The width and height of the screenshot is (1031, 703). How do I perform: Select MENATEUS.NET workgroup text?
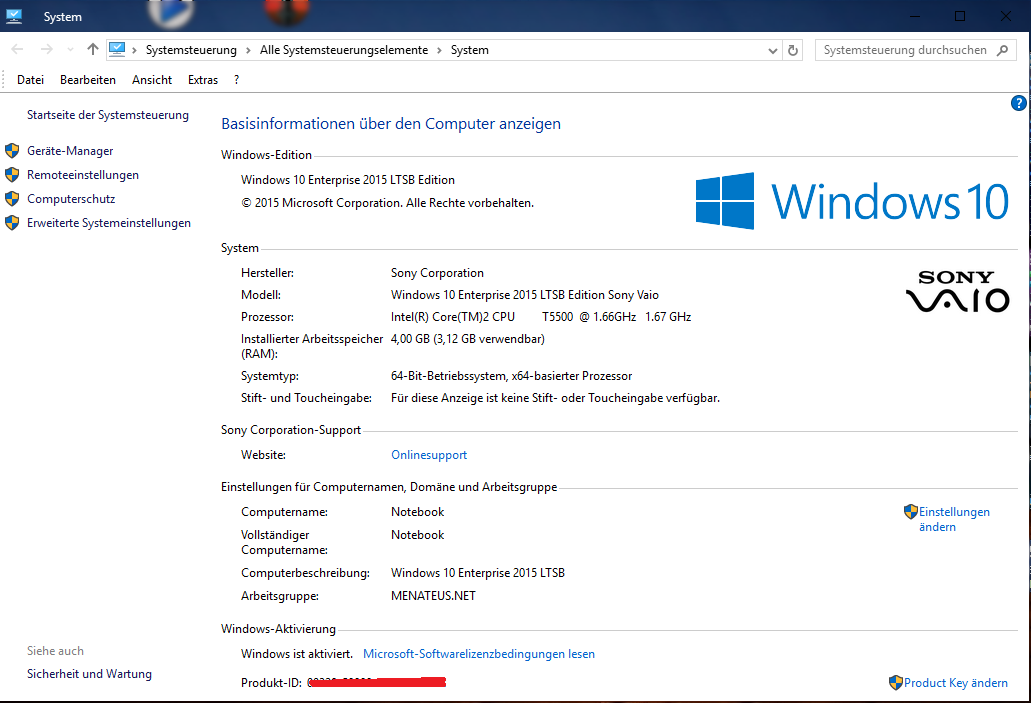tap(433, 596)
